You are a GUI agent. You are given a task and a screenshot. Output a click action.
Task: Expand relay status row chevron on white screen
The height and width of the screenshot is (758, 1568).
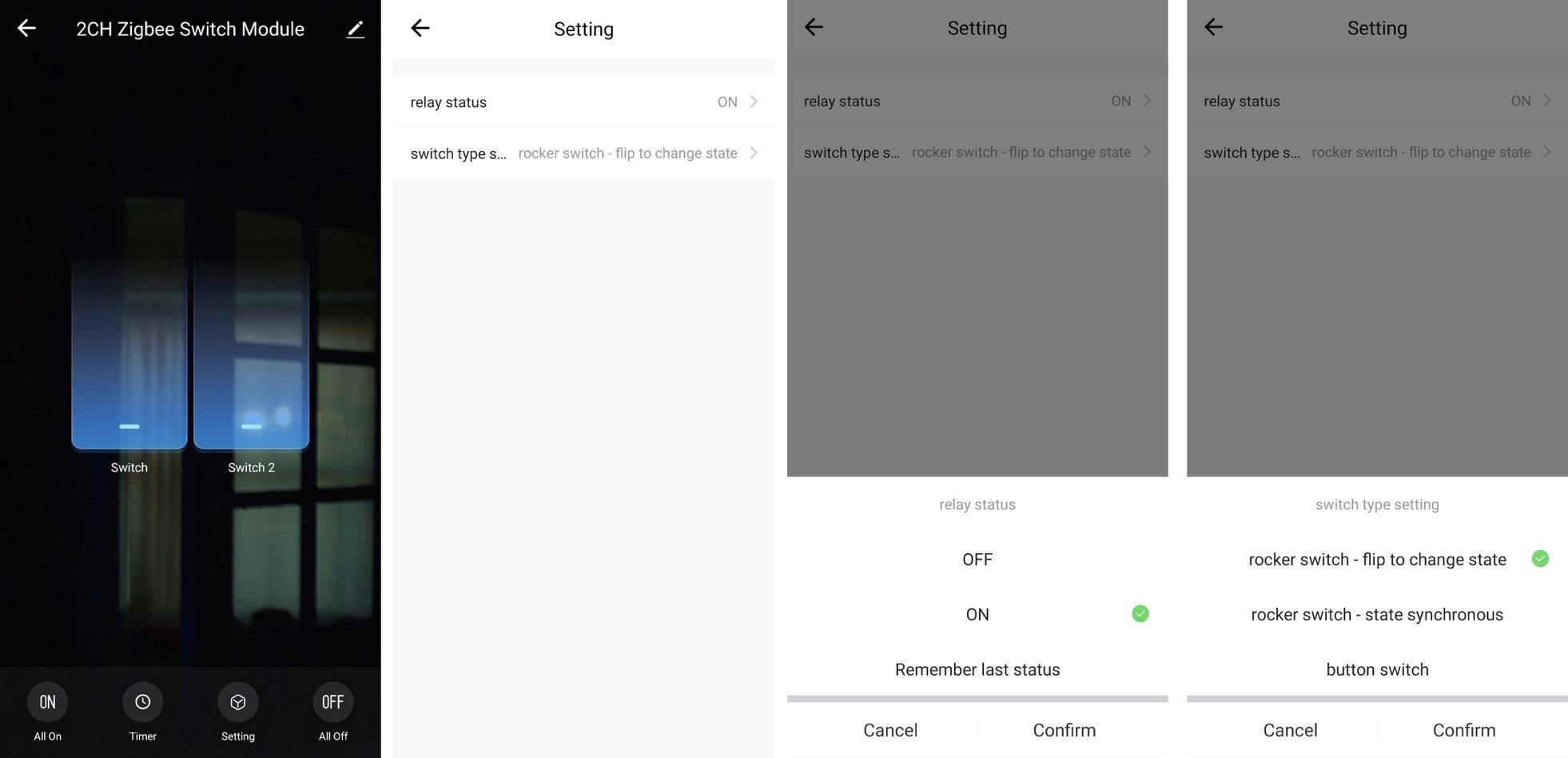click(753, 102)
